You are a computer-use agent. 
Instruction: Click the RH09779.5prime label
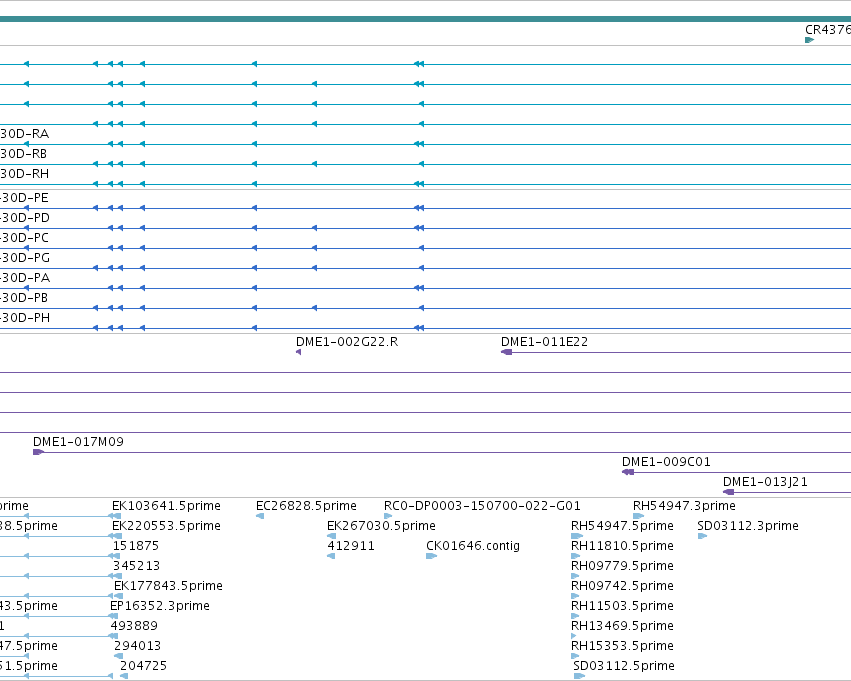(x=623, y=566)
